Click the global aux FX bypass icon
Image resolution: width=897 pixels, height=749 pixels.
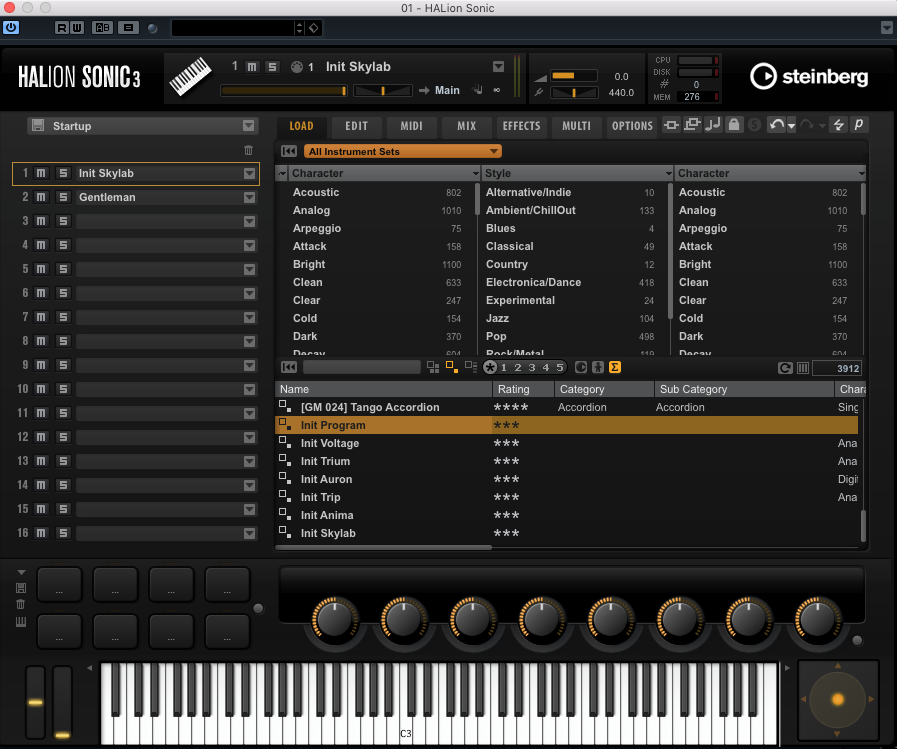692,125
